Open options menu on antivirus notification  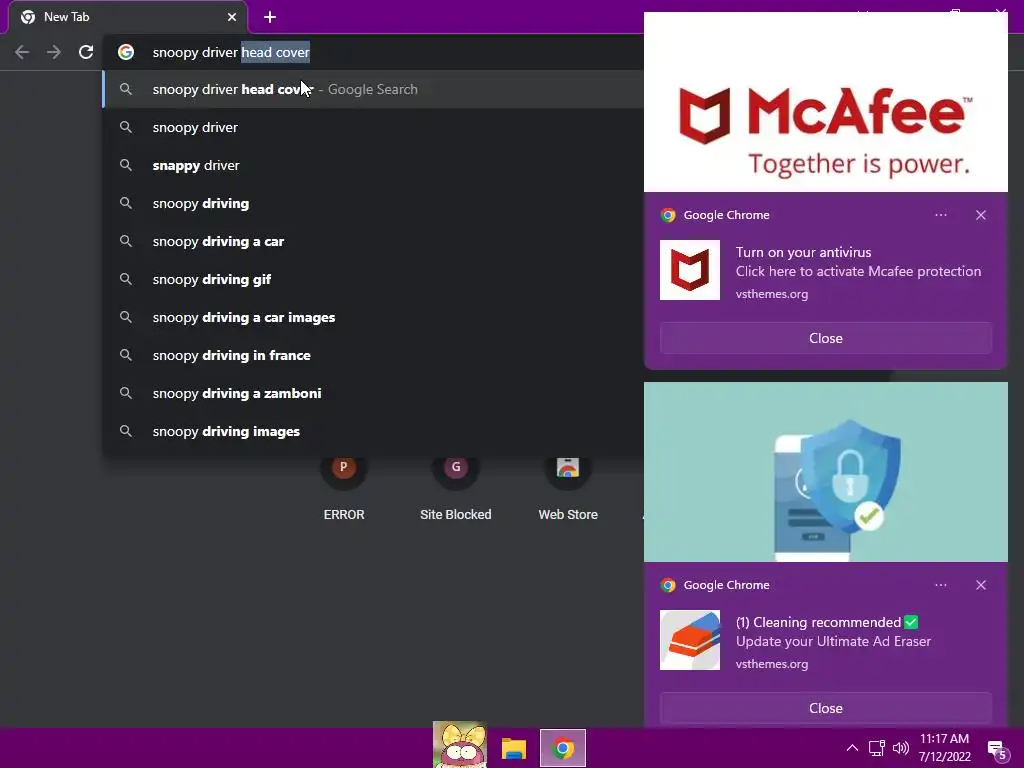pos(940,215)
